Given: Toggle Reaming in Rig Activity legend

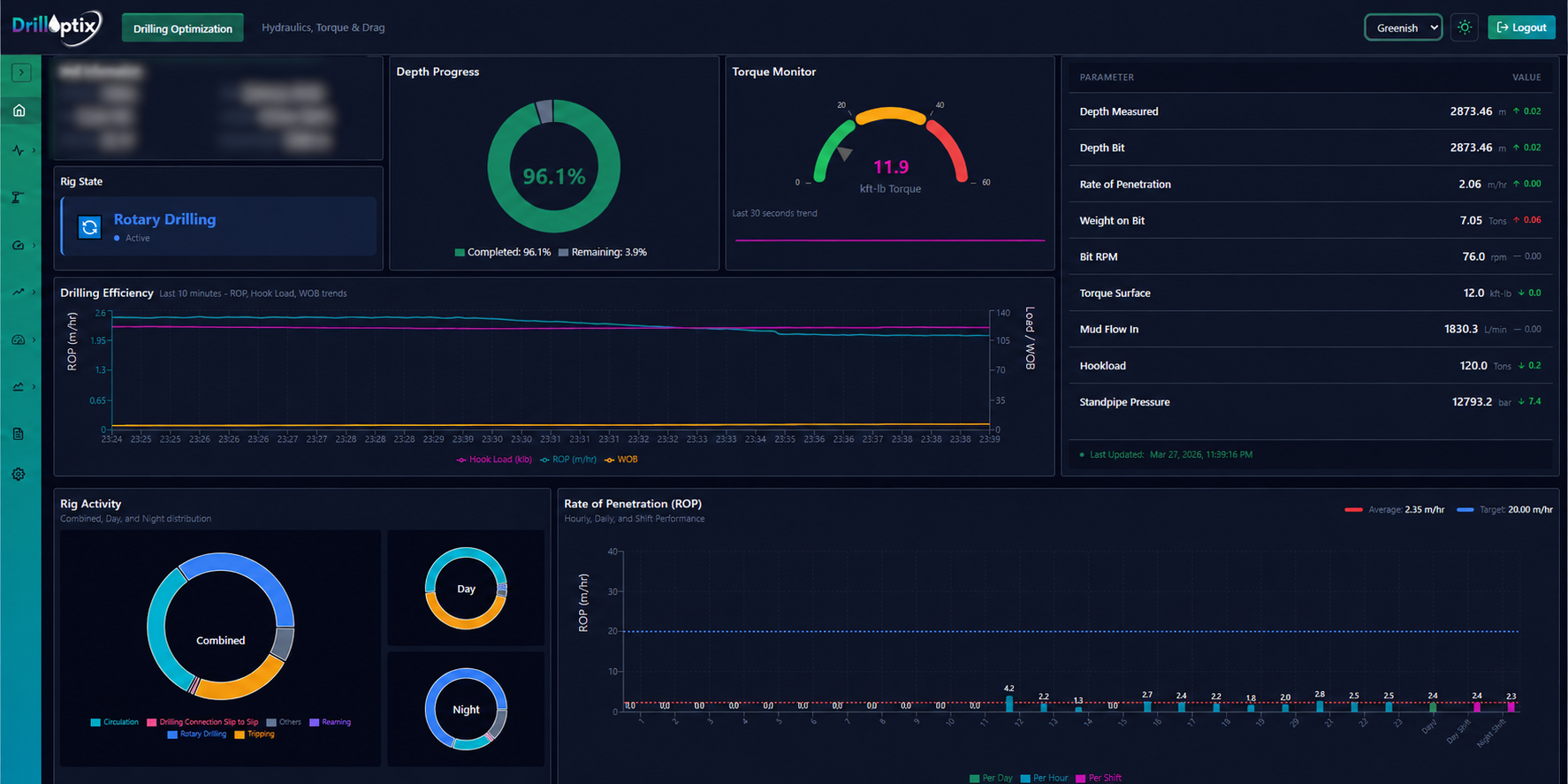Looking at the screenshot, I should tap(330, 722).
